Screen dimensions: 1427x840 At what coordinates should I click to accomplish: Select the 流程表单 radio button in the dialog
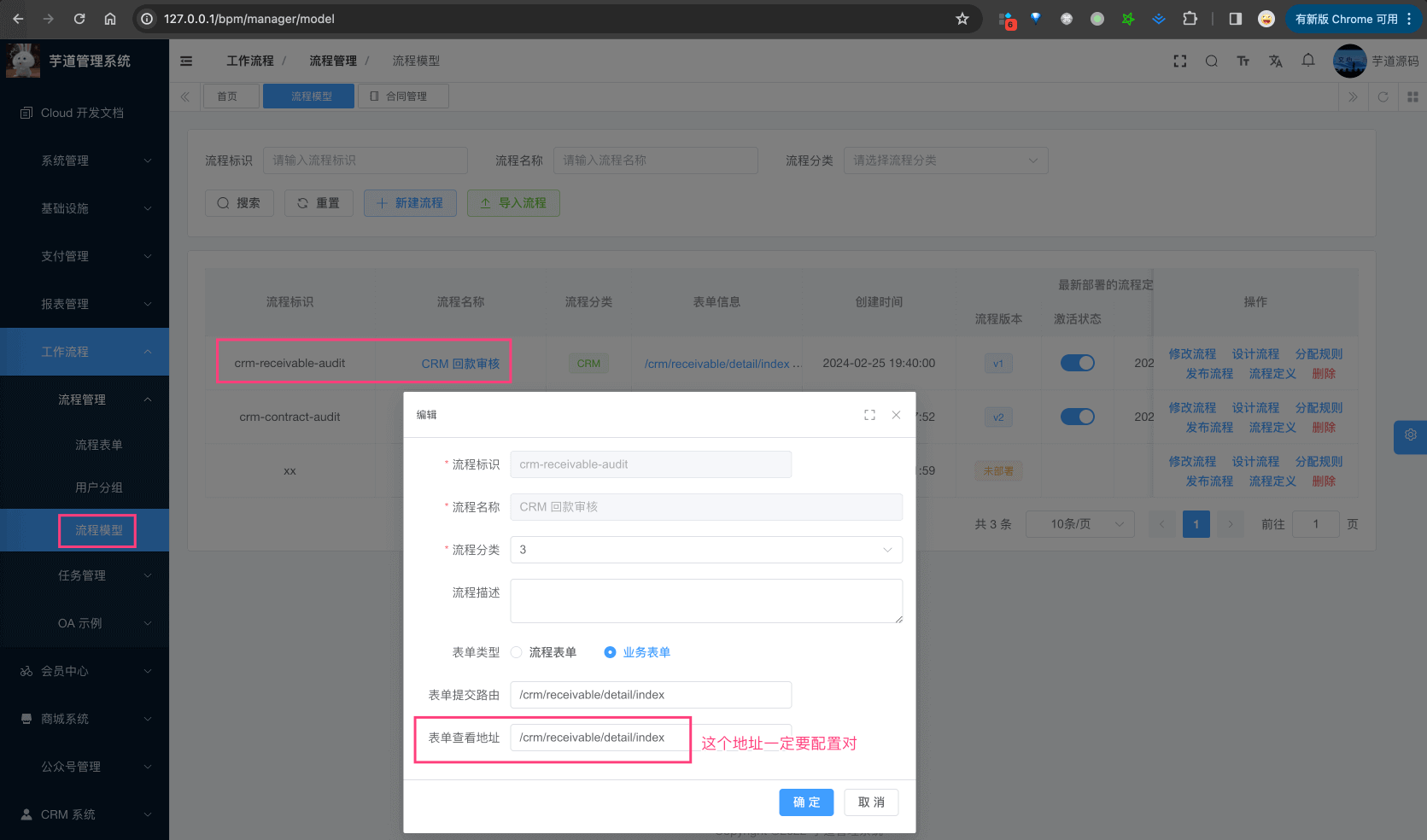[516, 651]
